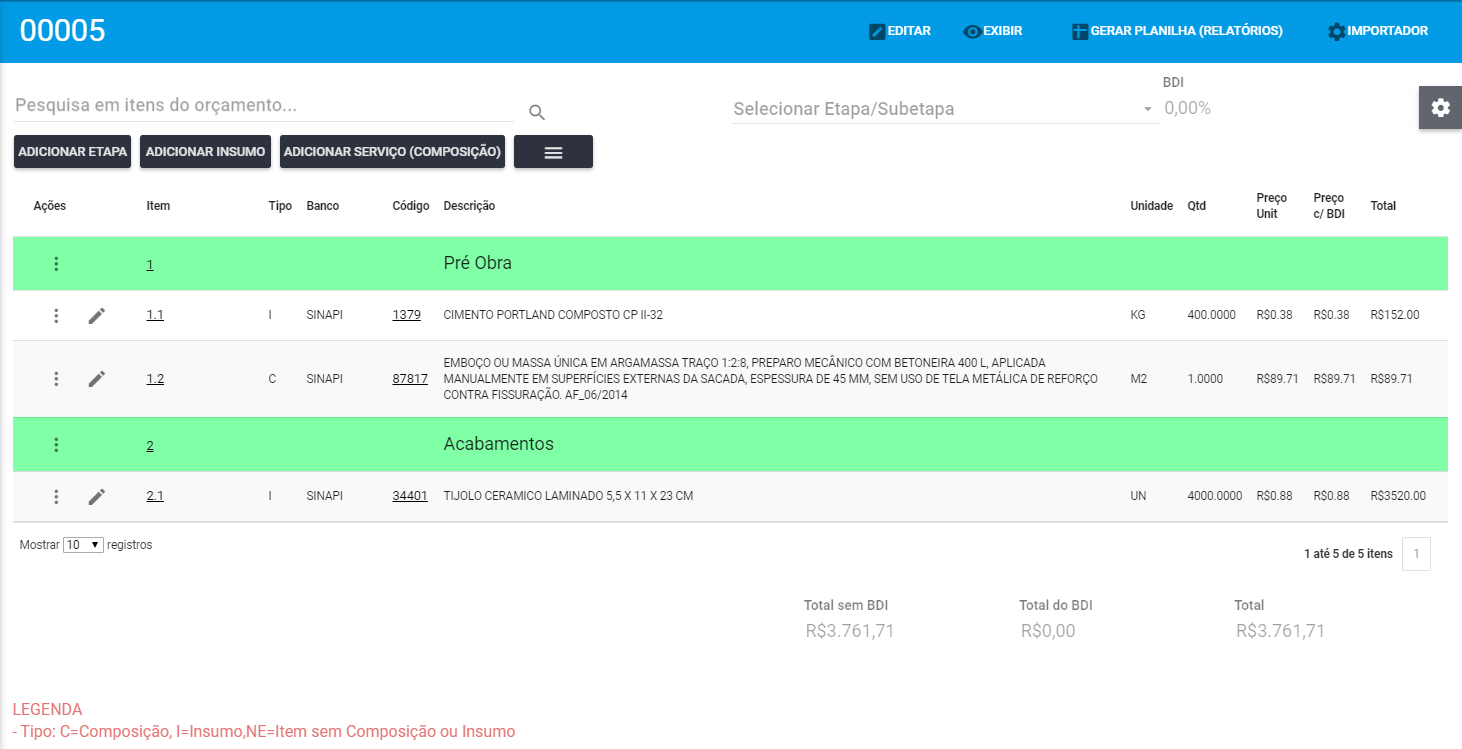Open item link 2
The width and height of the screenshot is (1462, 749).
[150, 446]
